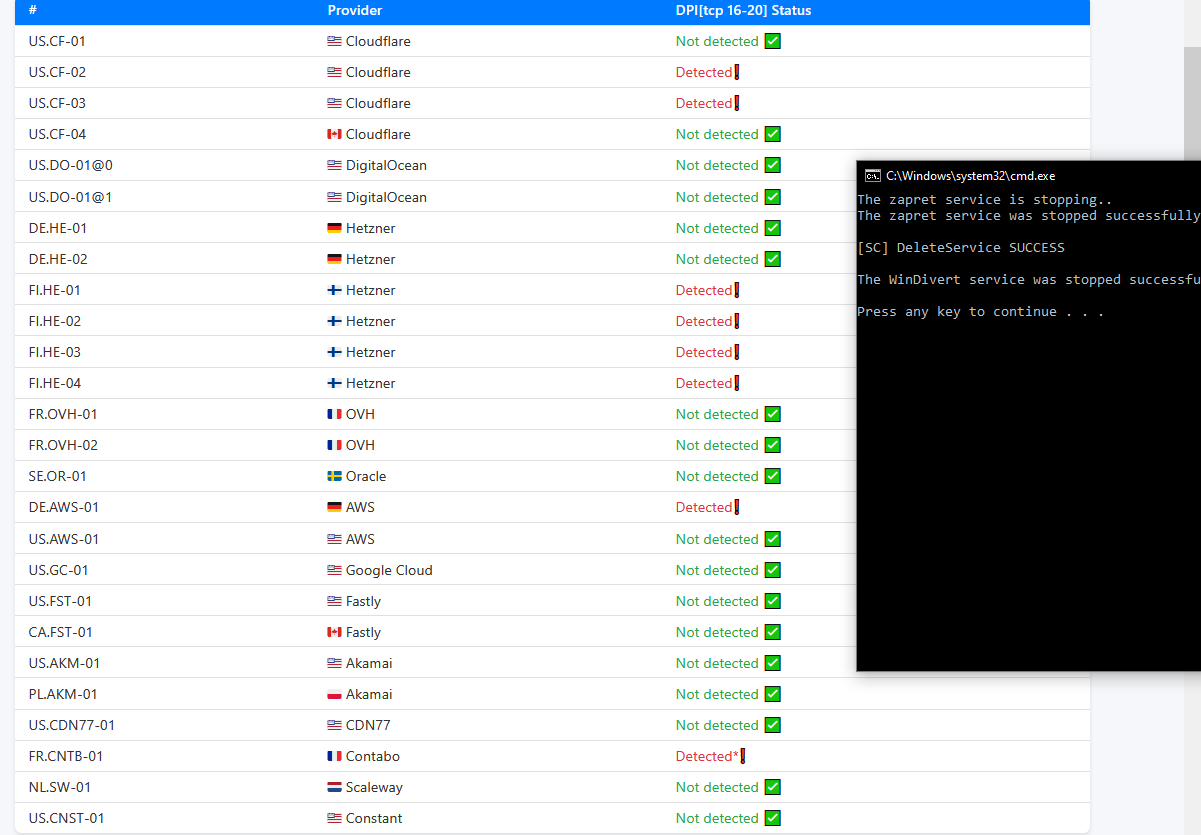Click the green checkmark in row US.CDN77-01
Screen dimensions: 1201x835
click(x=772, y=725)
